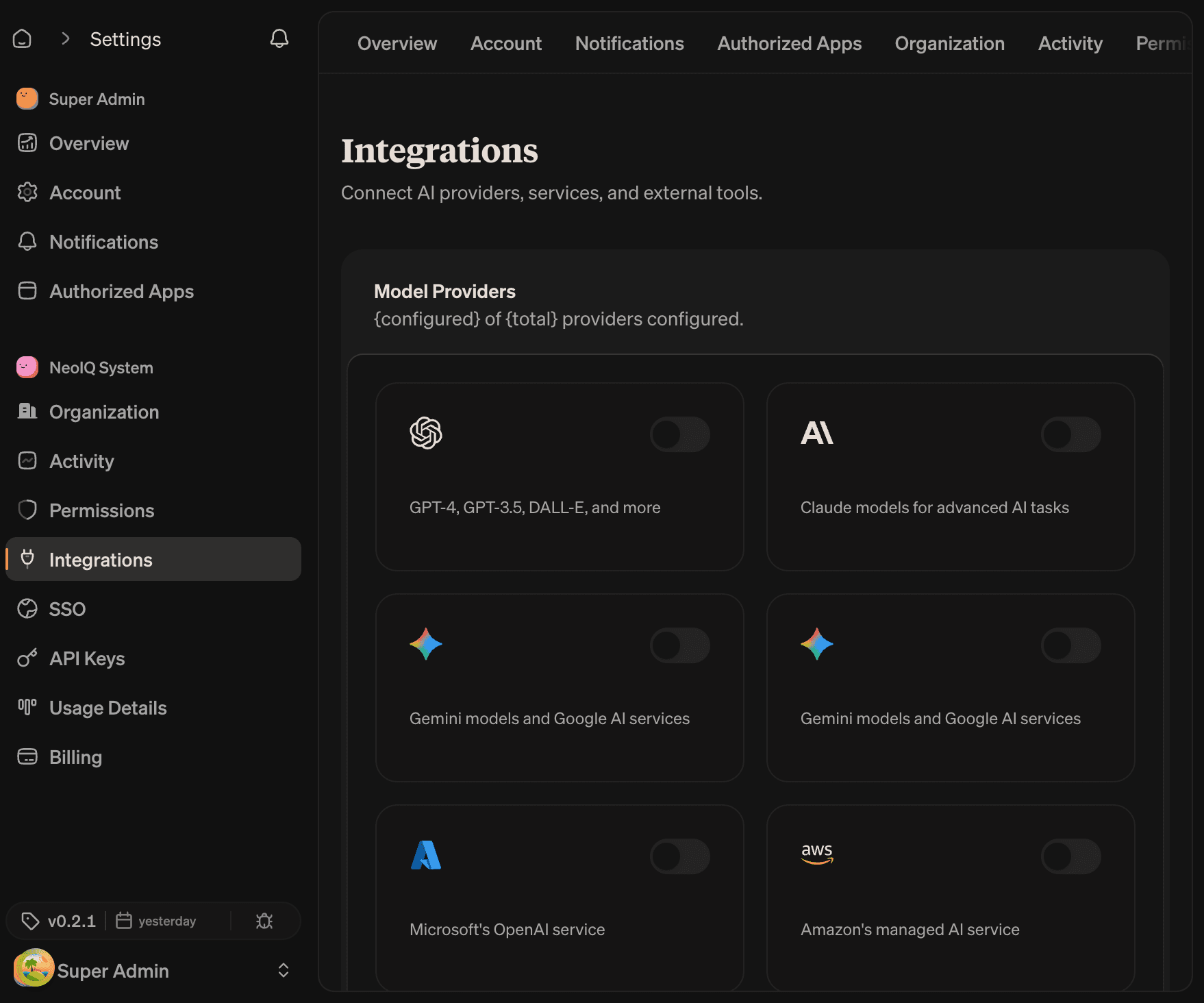
Task: Click the home icon in the breadcrumb
Action: click(22, 38)
